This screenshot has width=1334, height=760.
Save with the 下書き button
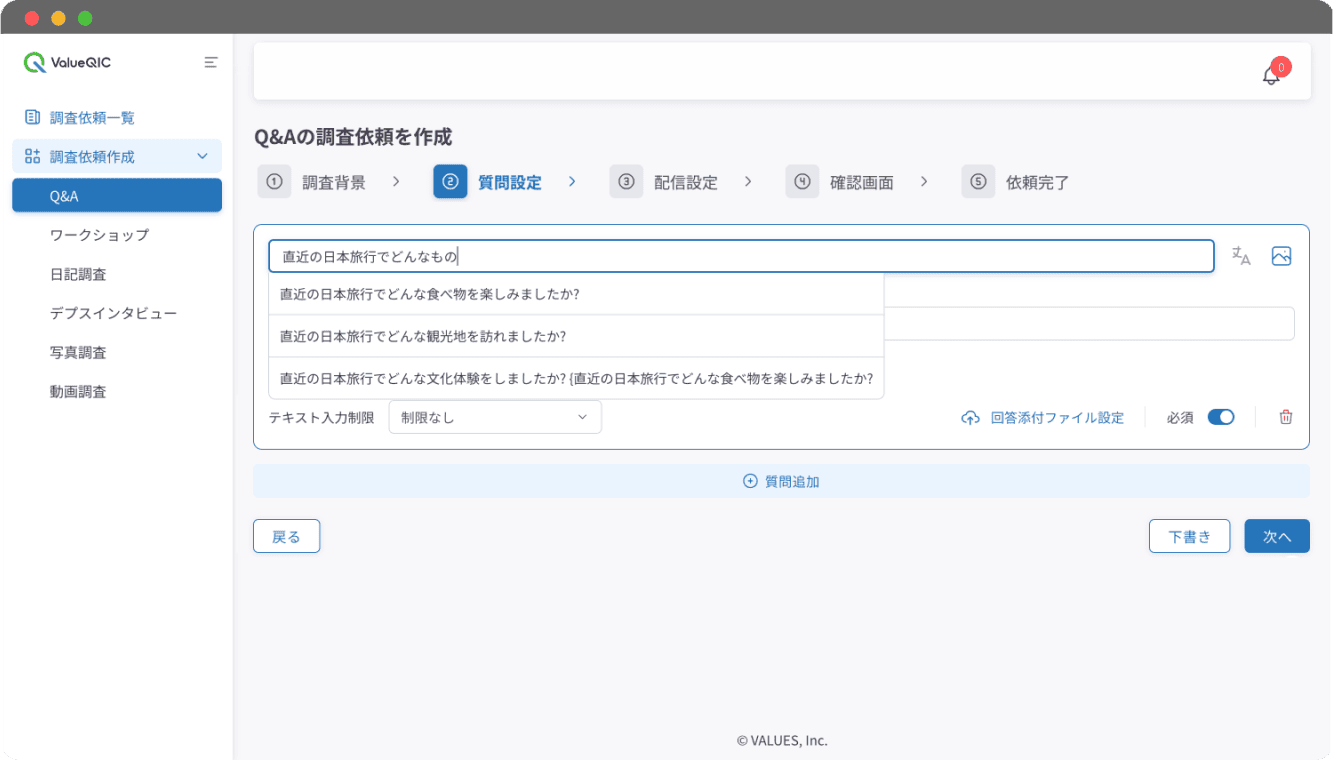point(1189,536)
